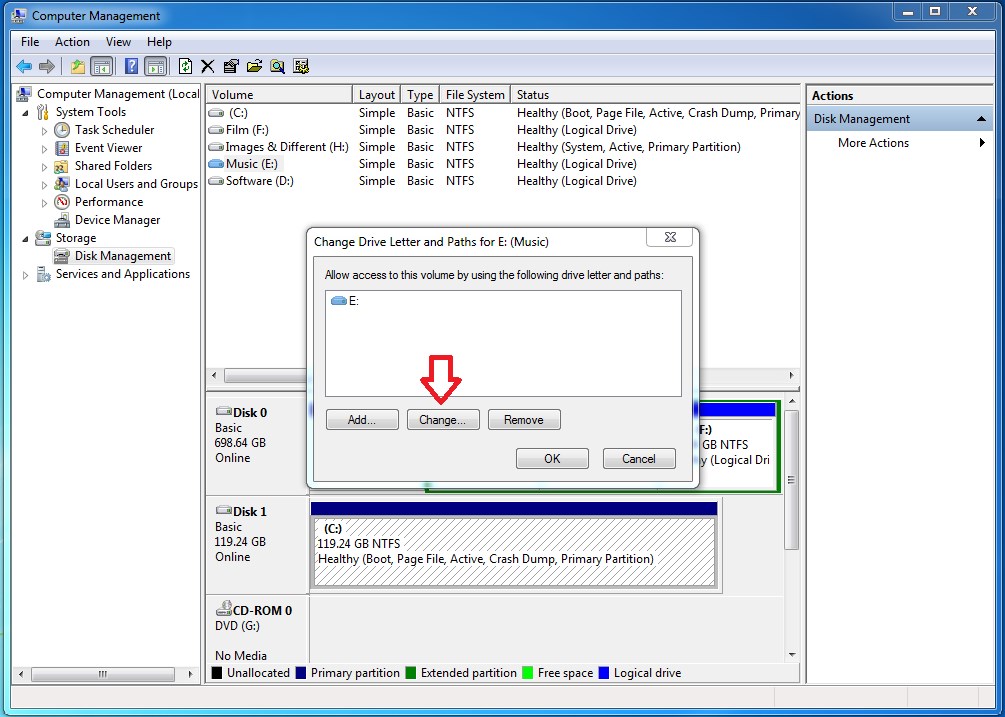The height and width of the screenshot is (717, 1005).
Task: Toggle the Show/Hide Console Tree icon
Action: pyautogui.click(x=101, y=66)
